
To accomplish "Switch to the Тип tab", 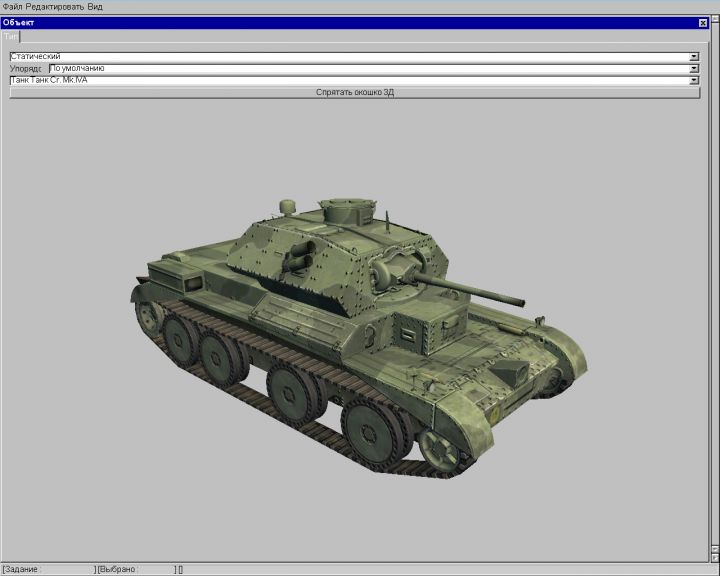I will [x=10, y=36].
